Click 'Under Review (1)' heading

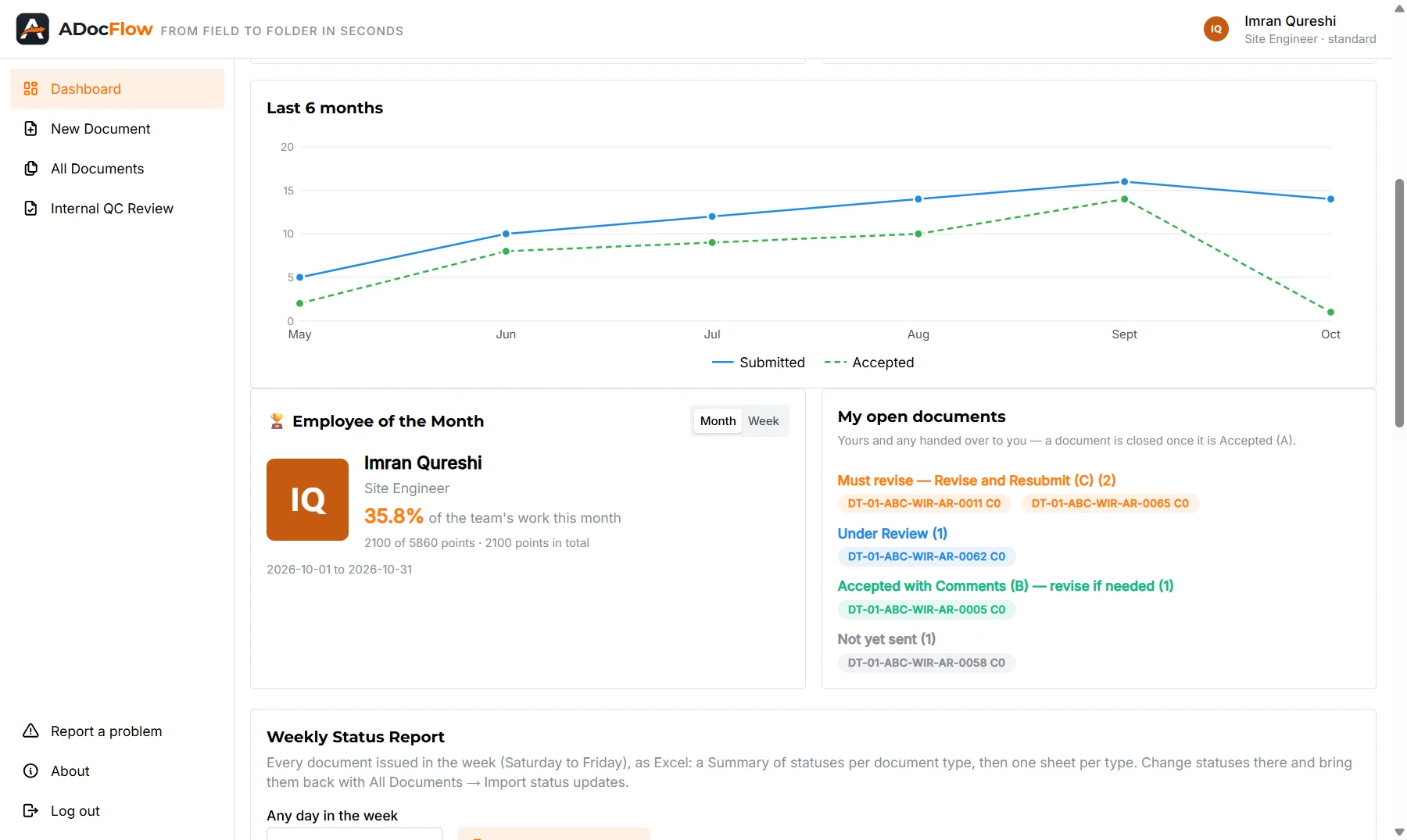pyautogui.click(x=892, y=533)
